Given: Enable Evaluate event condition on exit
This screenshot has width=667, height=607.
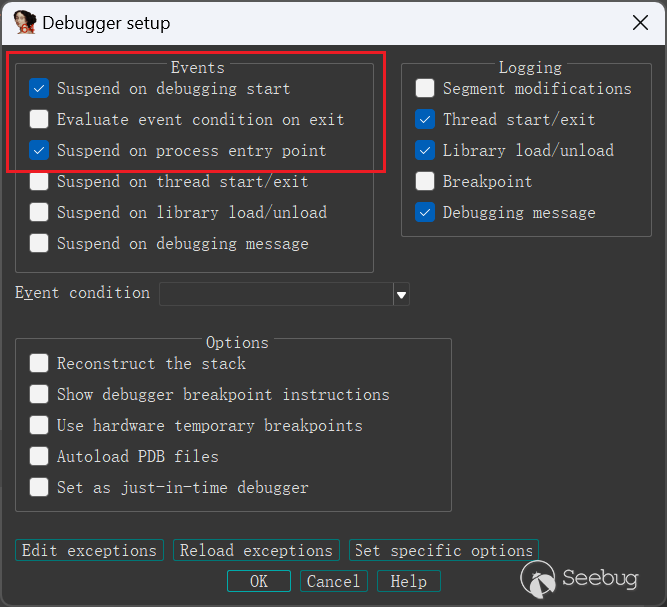Looking at the screenshot, I should (39, 120).
